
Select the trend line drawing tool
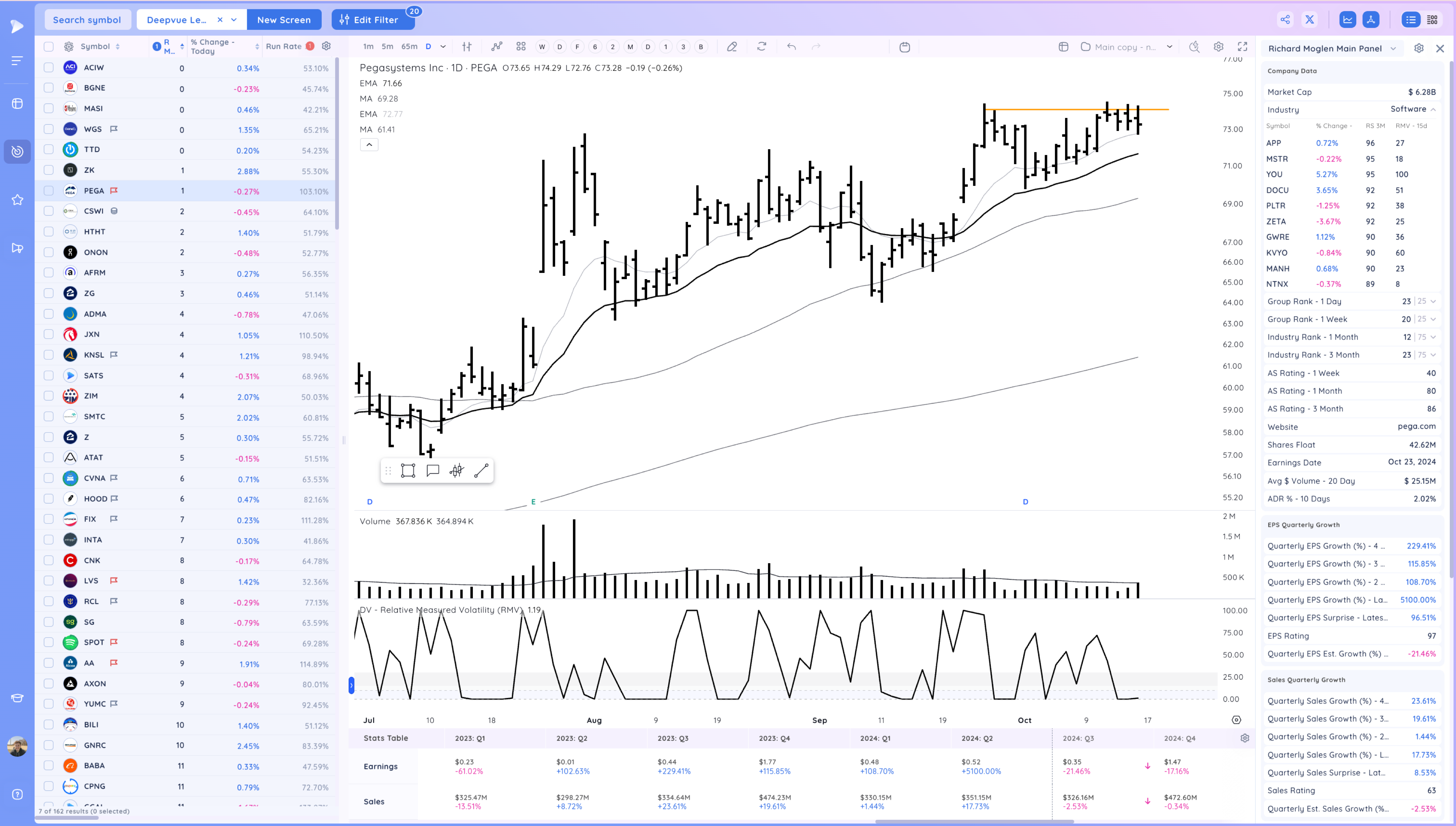click(481, 470)
